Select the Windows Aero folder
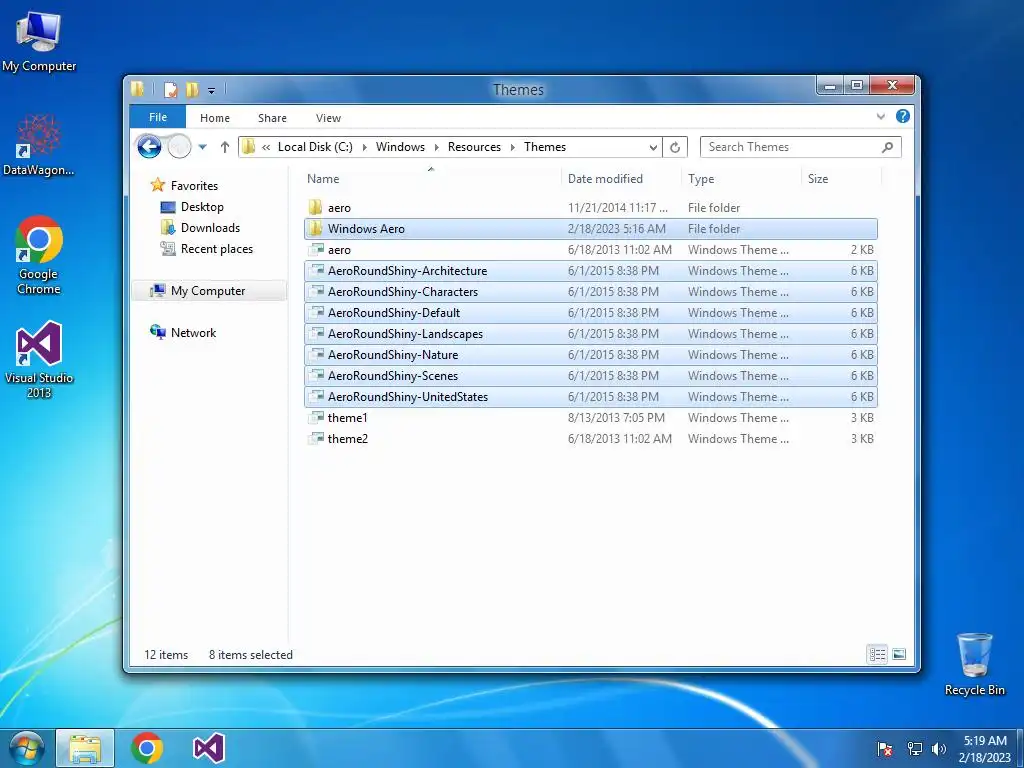Image resolution: width=1024 pixels, height=768 pixels. coord(591,229)
